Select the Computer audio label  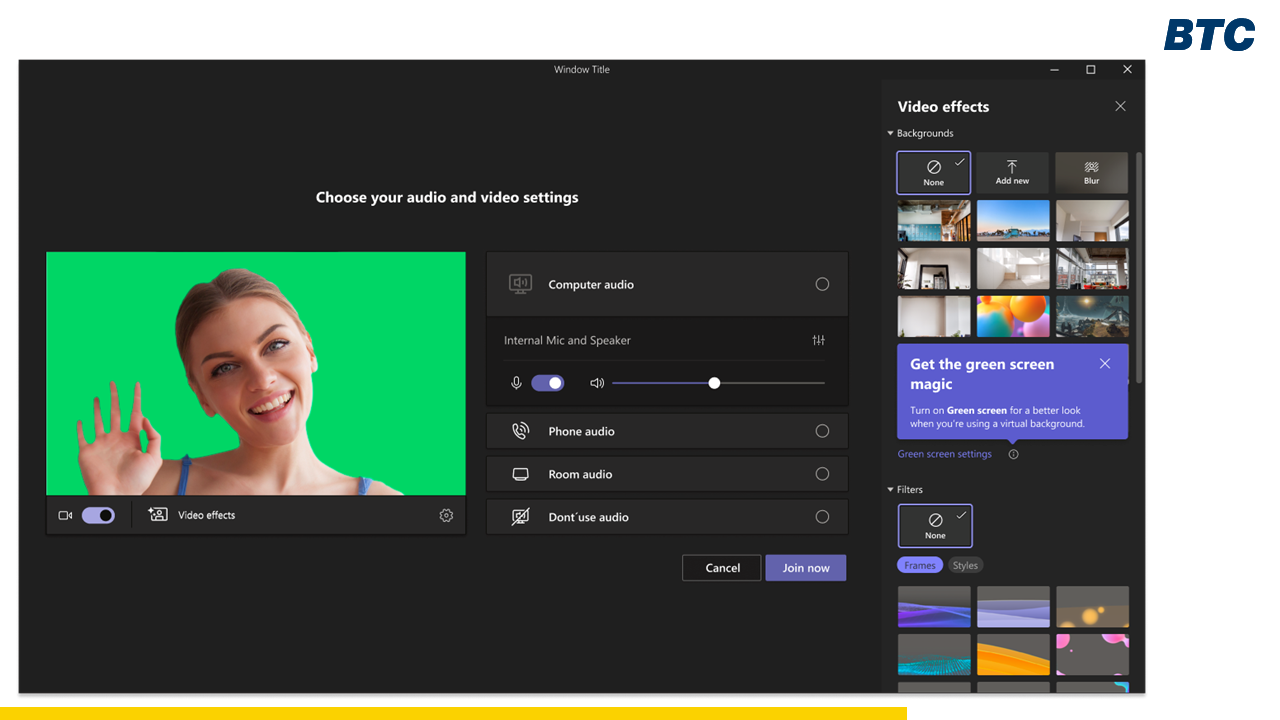coord(591,284)
